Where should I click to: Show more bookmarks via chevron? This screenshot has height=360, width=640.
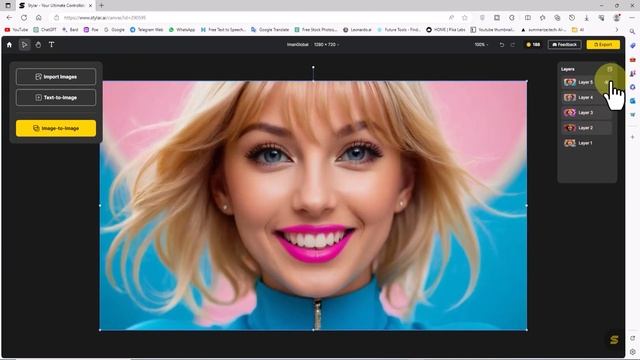617,30
